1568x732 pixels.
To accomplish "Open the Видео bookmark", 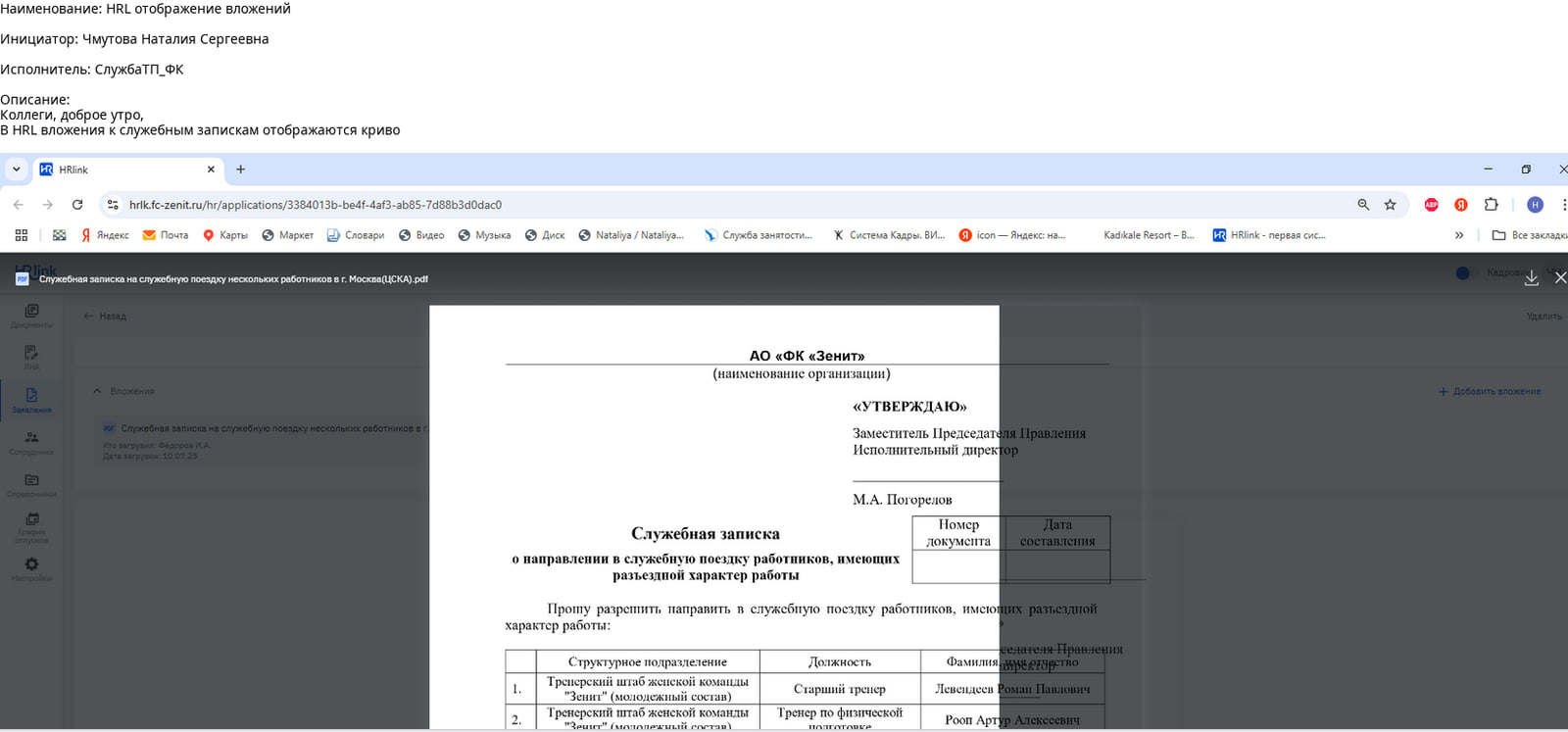I will tap(421, 235).
